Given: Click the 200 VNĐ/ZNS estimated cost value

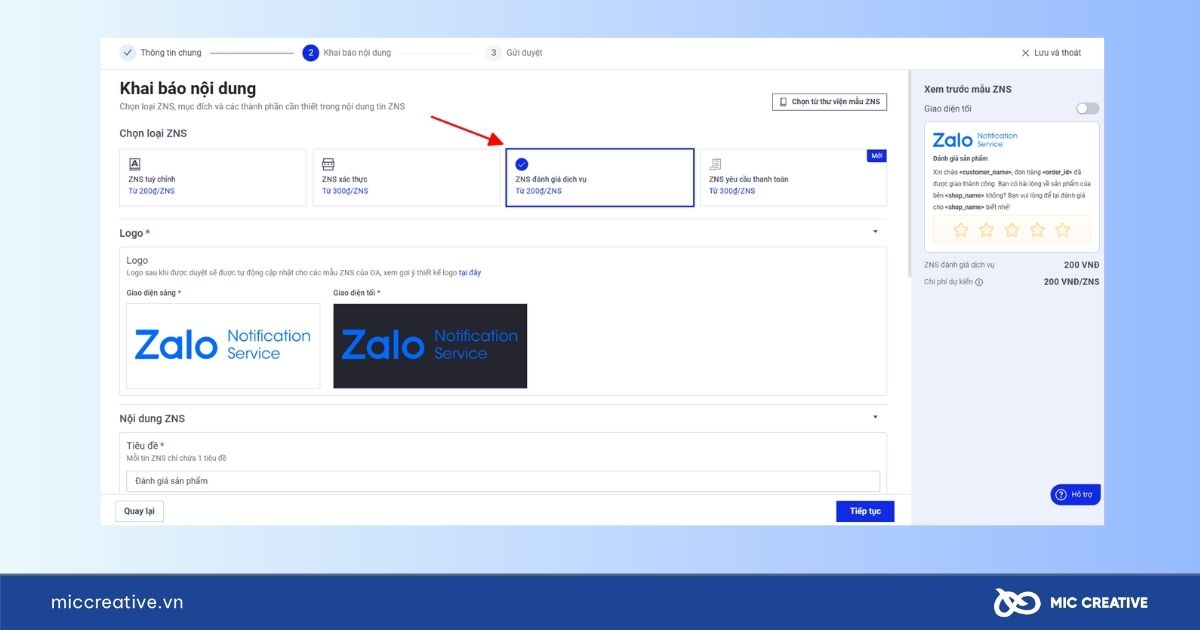Looking at the screenshot, I should click(x=1071, y=282).
